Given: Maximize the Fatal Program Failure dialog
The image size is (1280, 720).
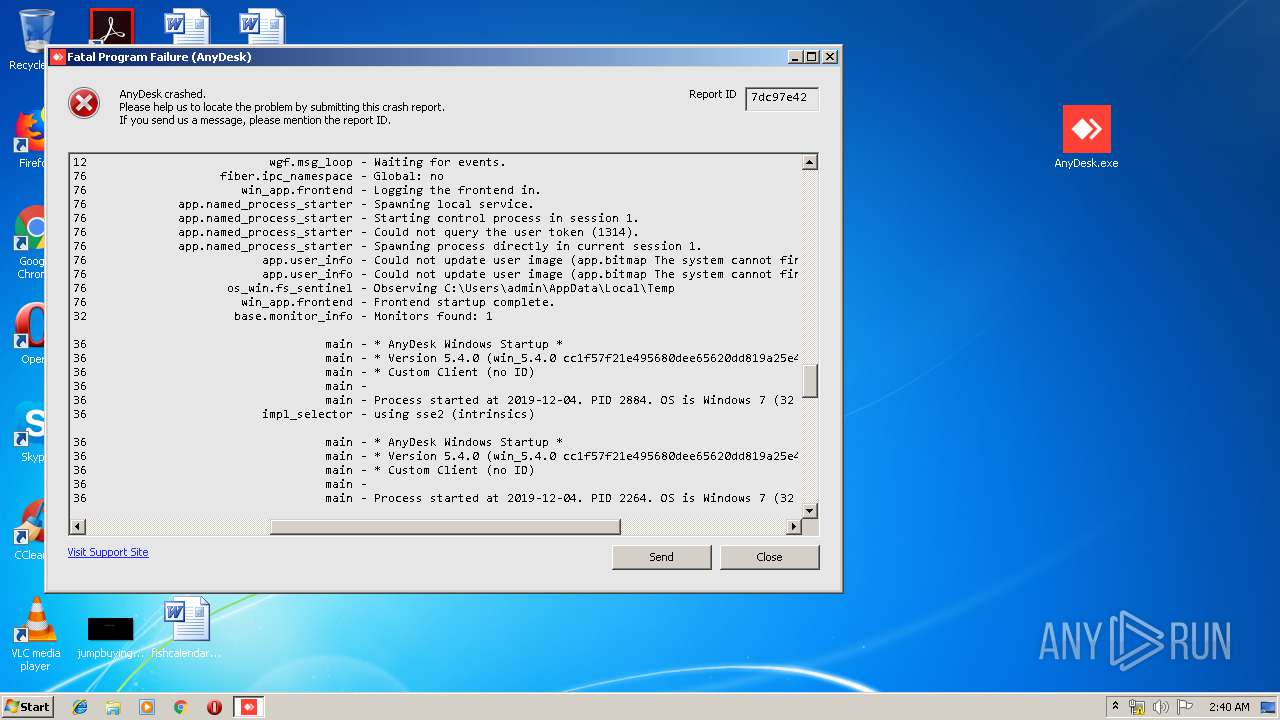Looking at the screenshot, I should [812, 57].
